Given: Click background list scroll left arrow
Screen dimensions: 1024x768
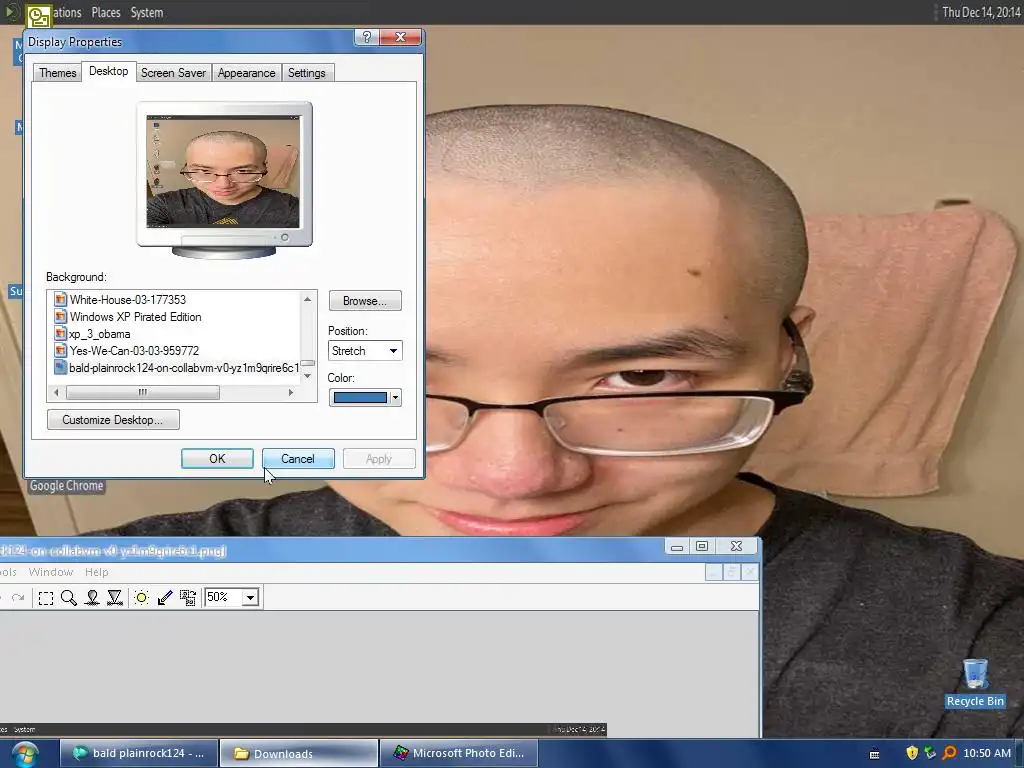Looking at the screenshot, I should (x=56, y=392).
